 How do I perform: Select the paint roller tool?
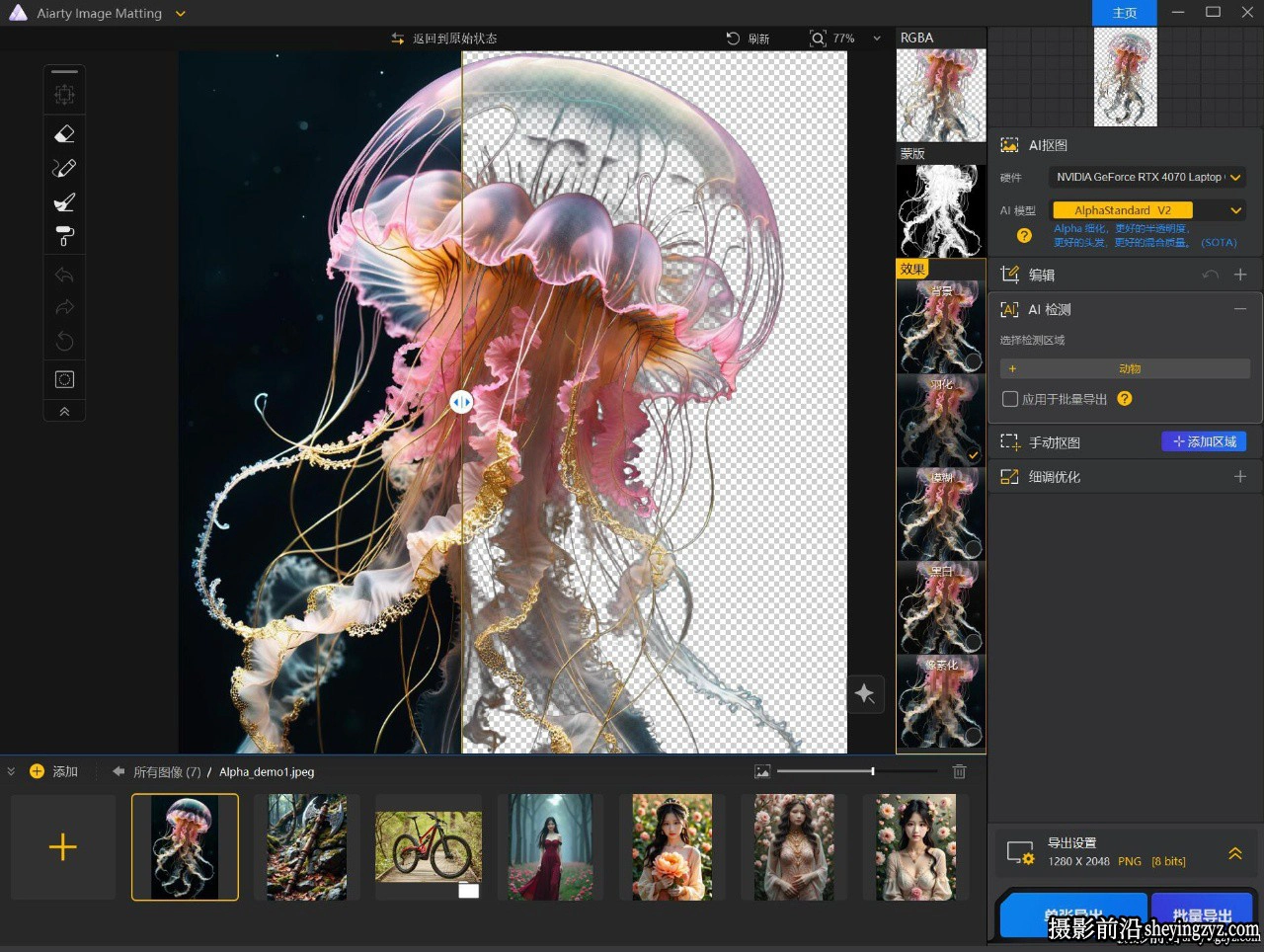pyautogui.click(x=64, y=236)
